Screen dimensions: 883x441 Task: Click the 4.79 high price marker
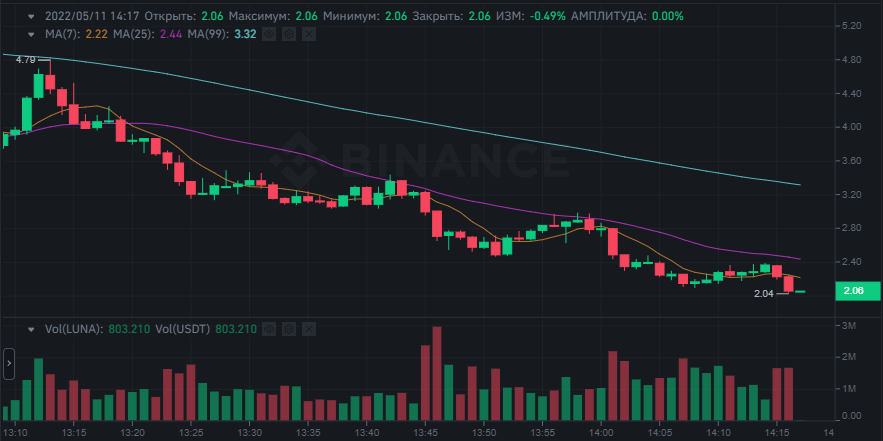pyautogui.click(x=25, y=60)
